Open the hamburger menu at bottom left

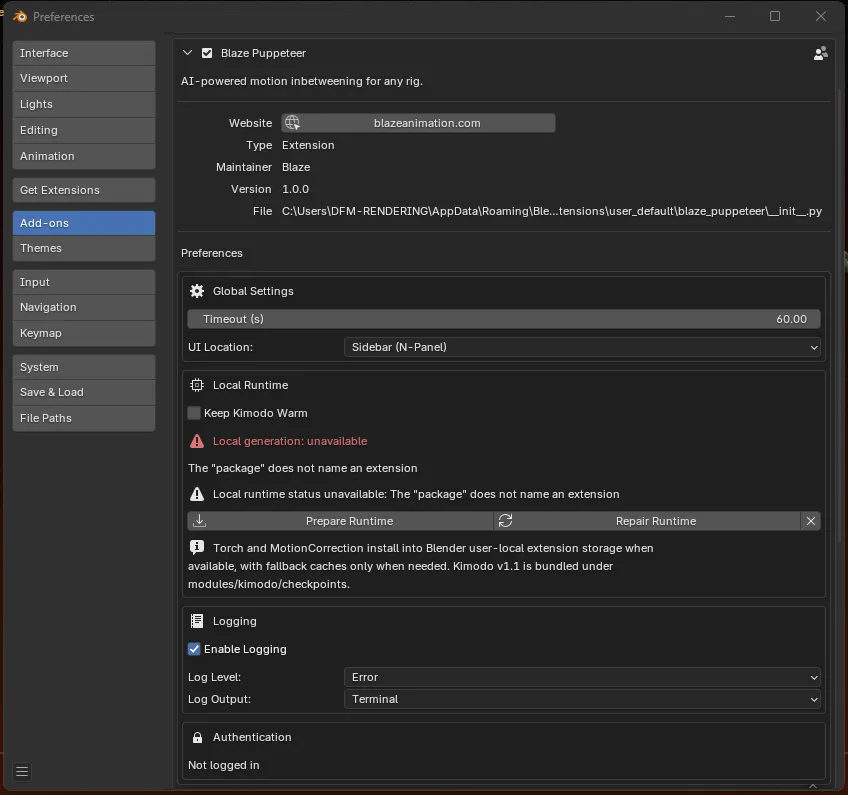point(22,772)
